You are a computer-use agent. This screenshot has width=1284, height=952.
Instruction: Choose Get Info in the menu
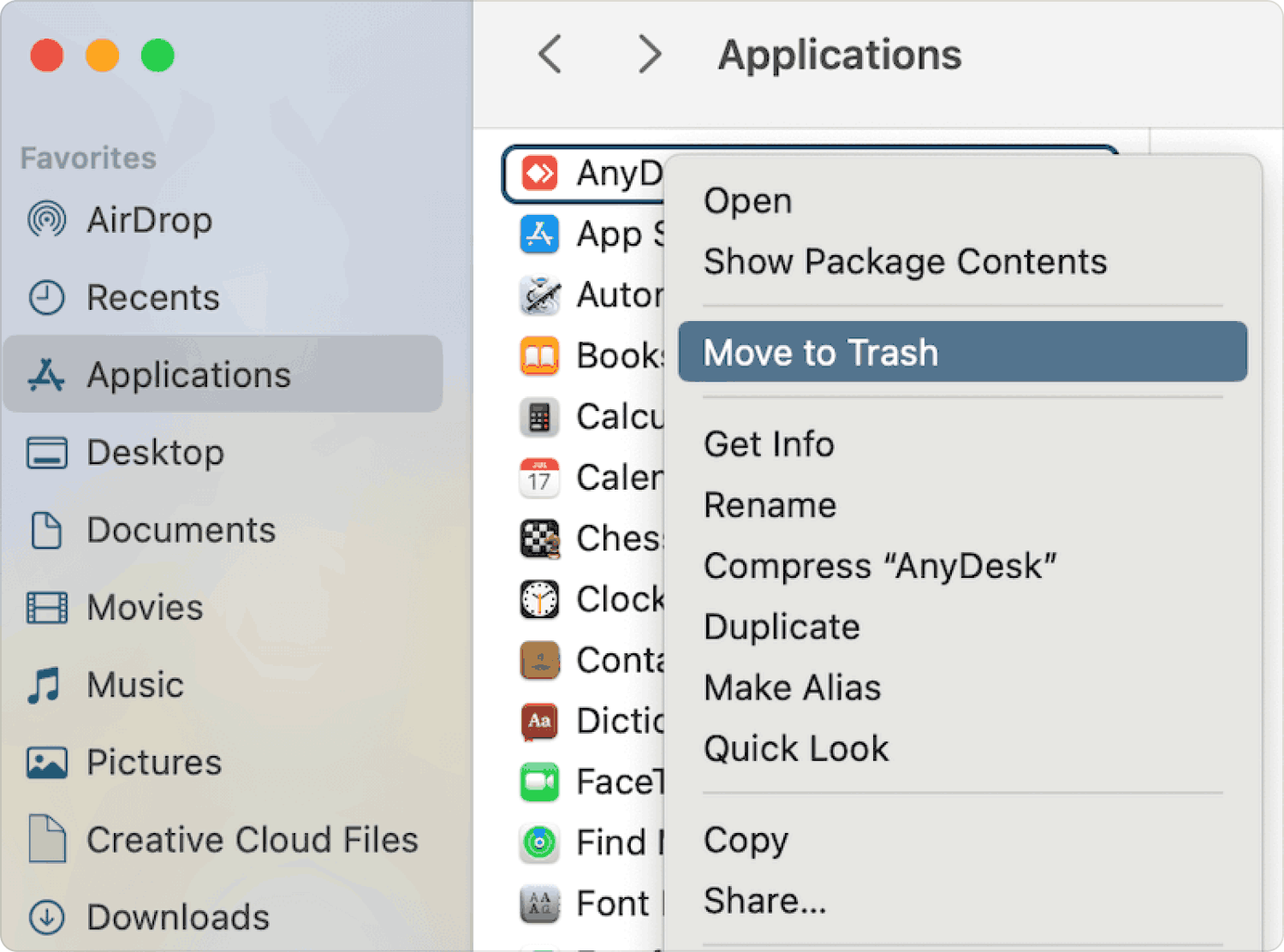(962, 444)
